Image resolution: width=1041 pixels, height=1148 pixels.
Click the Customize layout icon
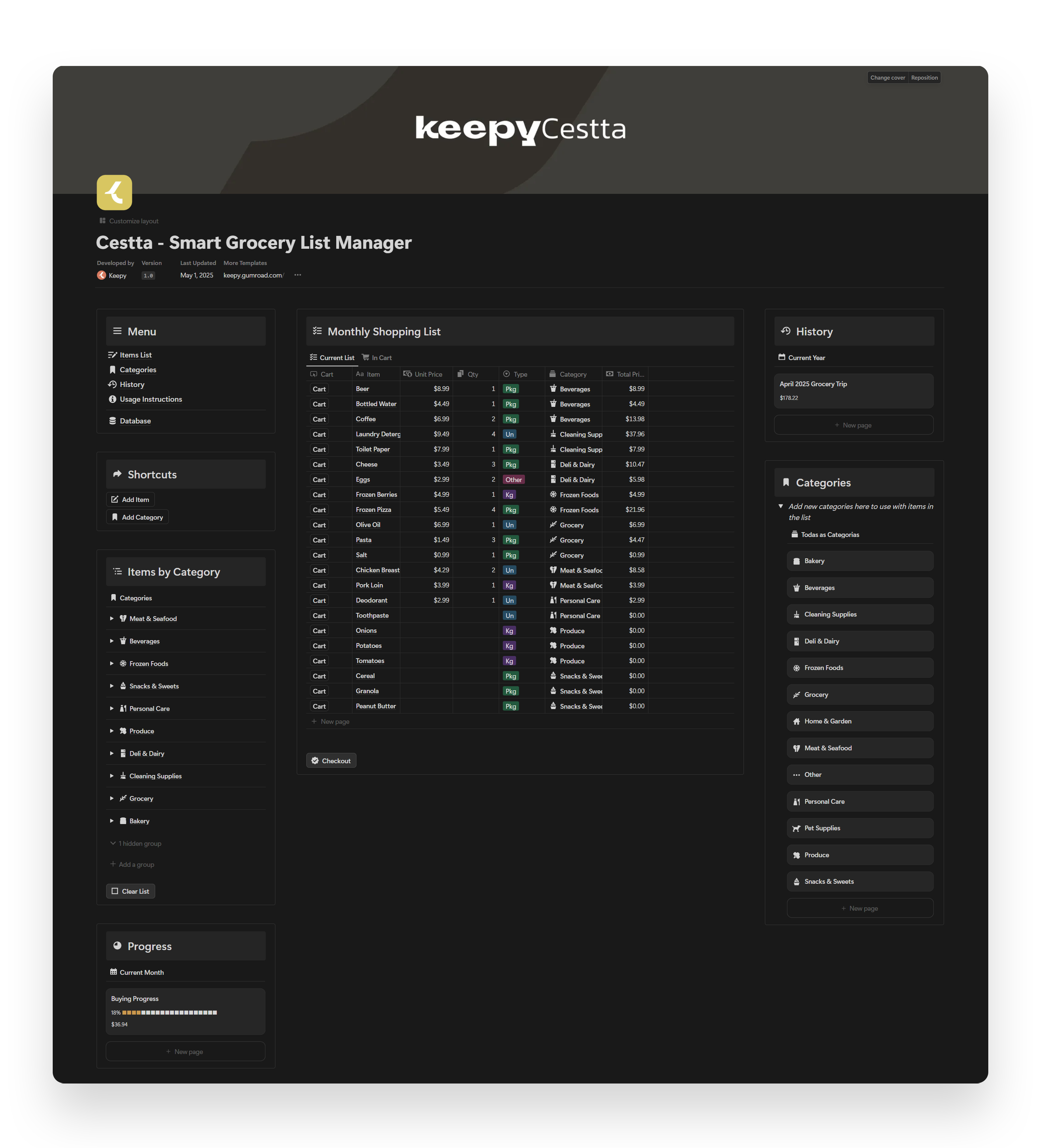click(x=102, y=221)
